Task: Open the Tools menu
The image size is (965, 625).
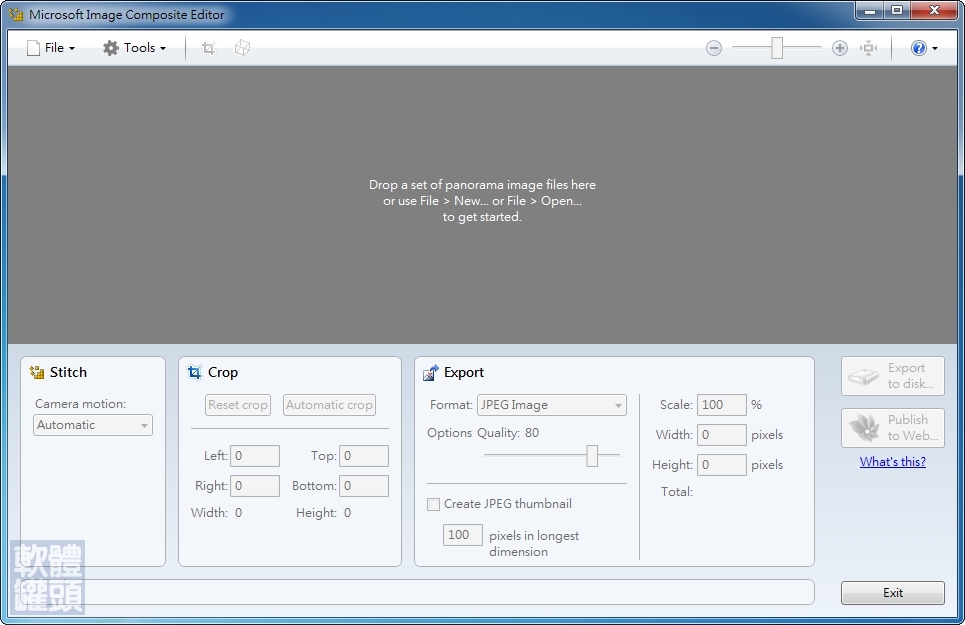Action: click(x=134, y=48)
